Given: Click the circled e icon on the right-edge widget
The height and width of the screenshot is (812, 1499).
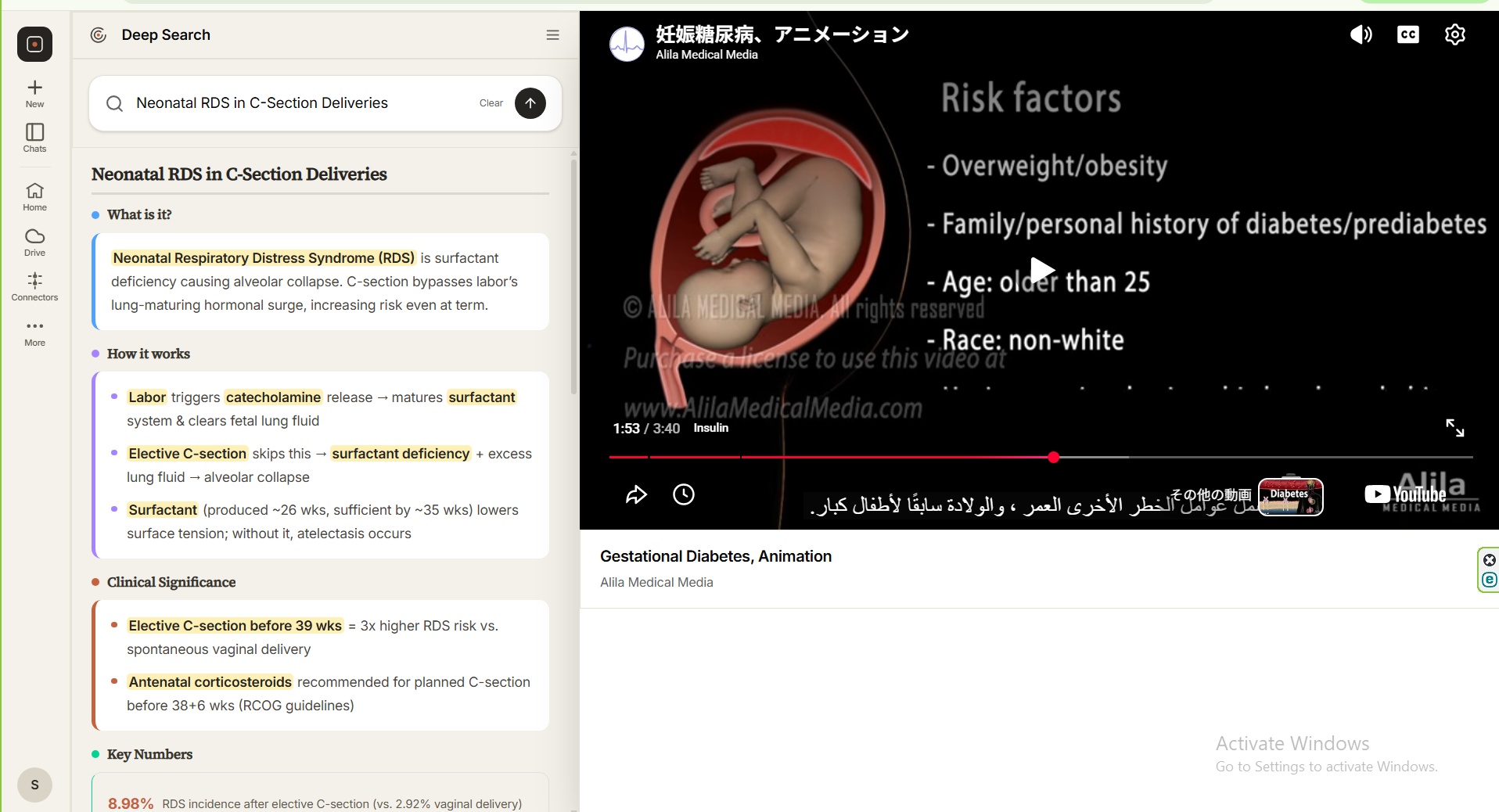Looking at the screenshot, I should click(1490, 580).
